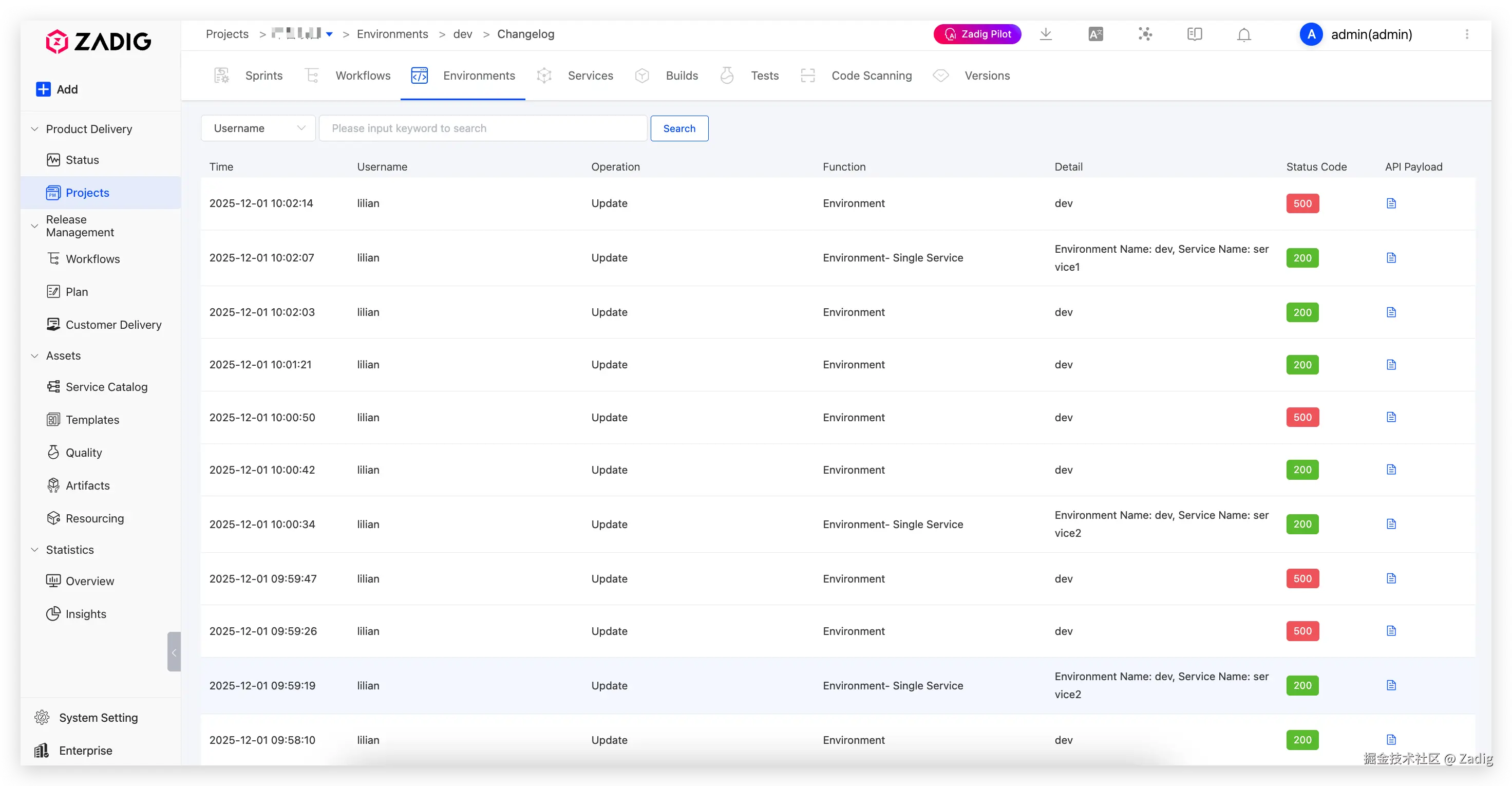Open the Code Scanning tab

pos(871,76)
